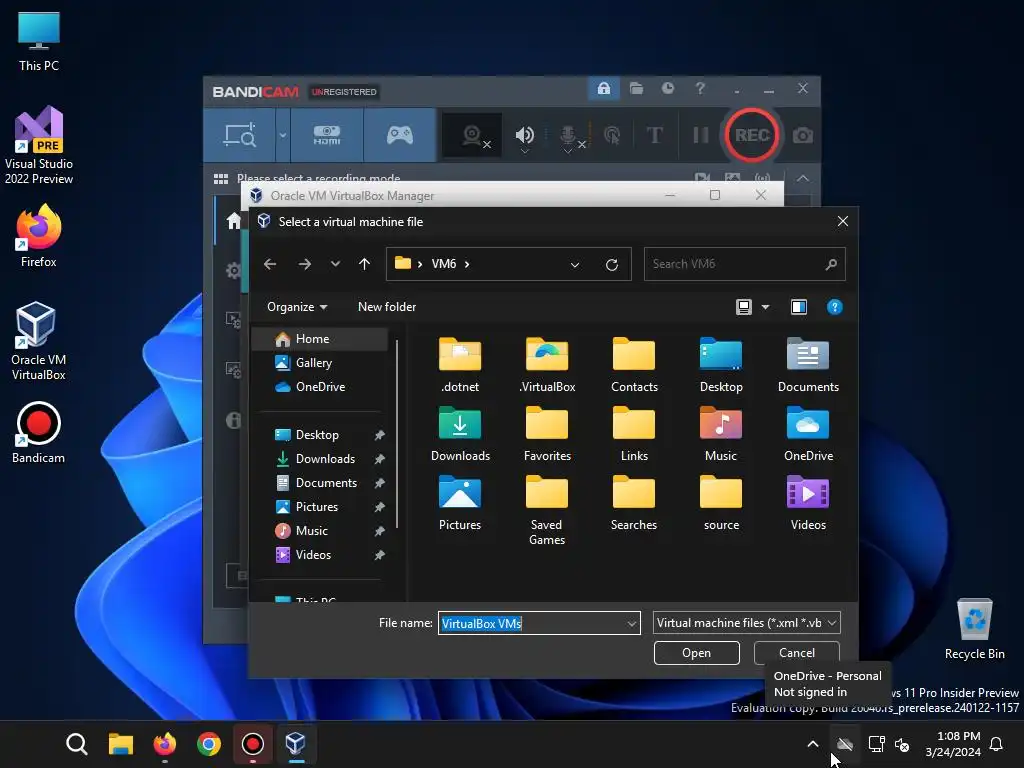Open the Desktop folder in file list
The image size is (1024, 768).
(x=721, y=364)
